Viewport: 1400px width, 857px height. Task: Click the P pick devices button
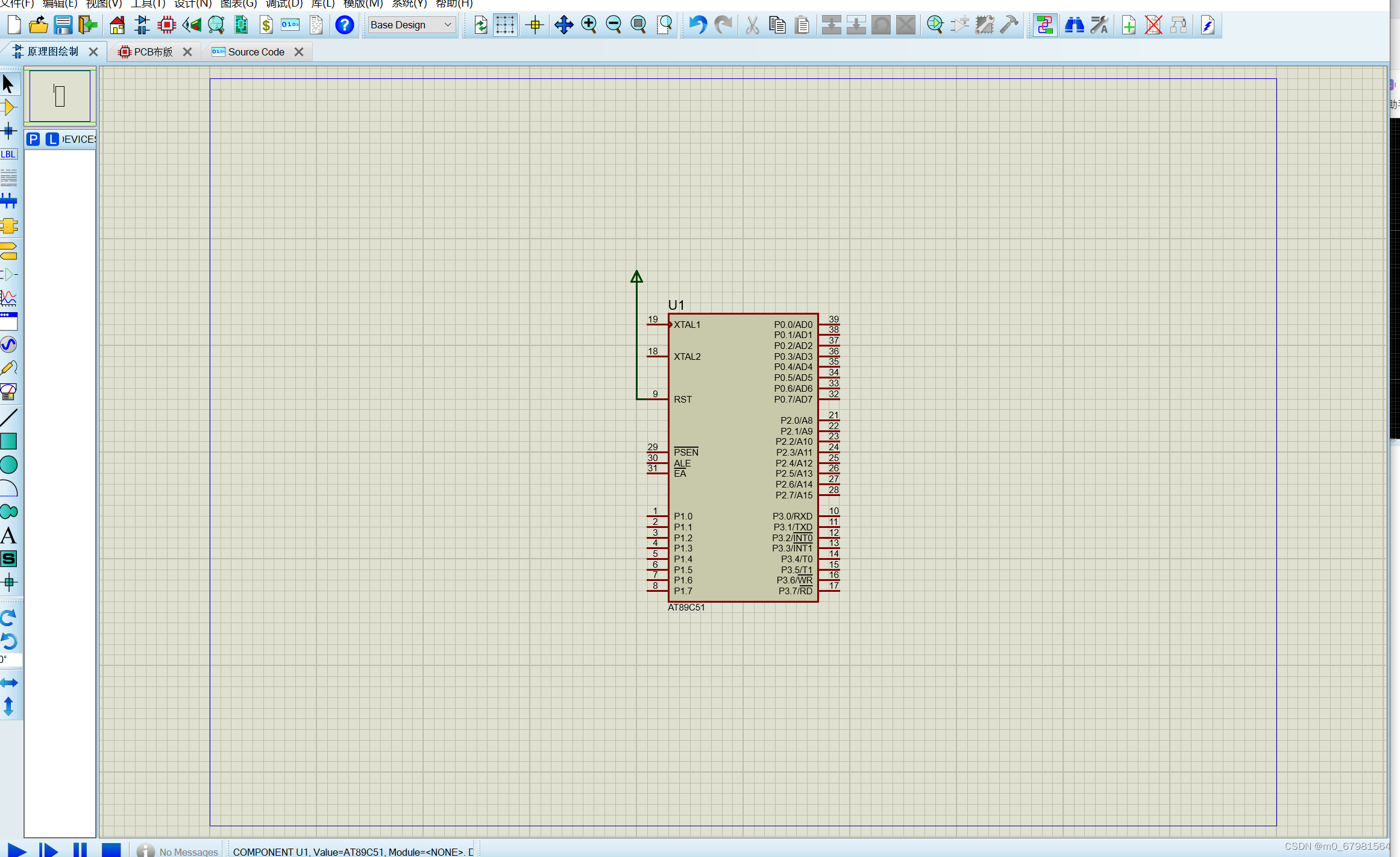coord(34,139)
